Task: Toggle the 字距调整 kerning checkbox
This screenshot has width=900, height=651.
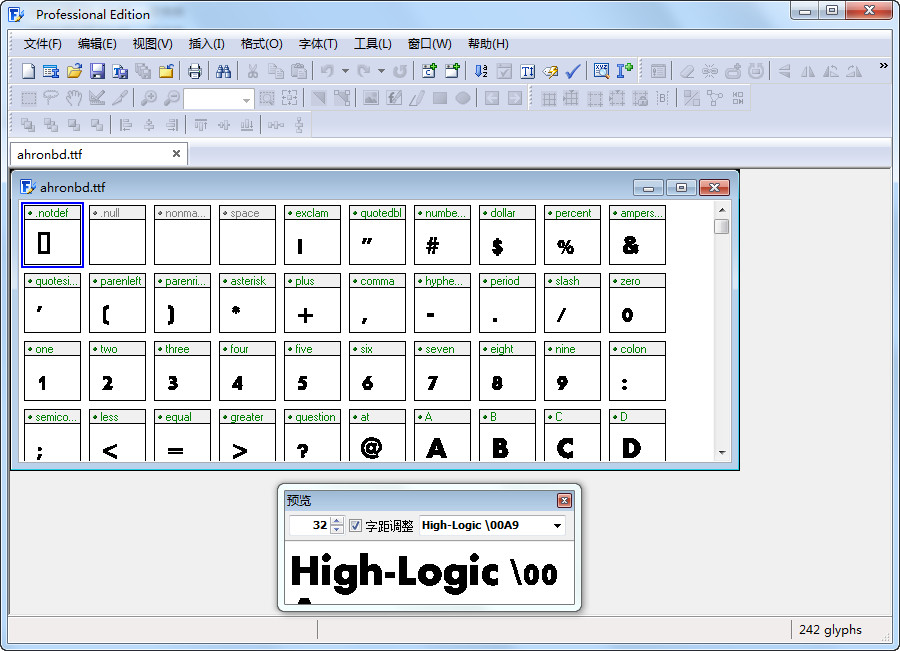Action: click(x=355, y=524)
